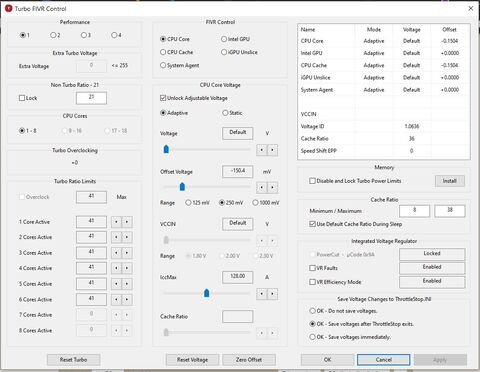Click the Turbo Ratio Limits Max field

[91, 197]
